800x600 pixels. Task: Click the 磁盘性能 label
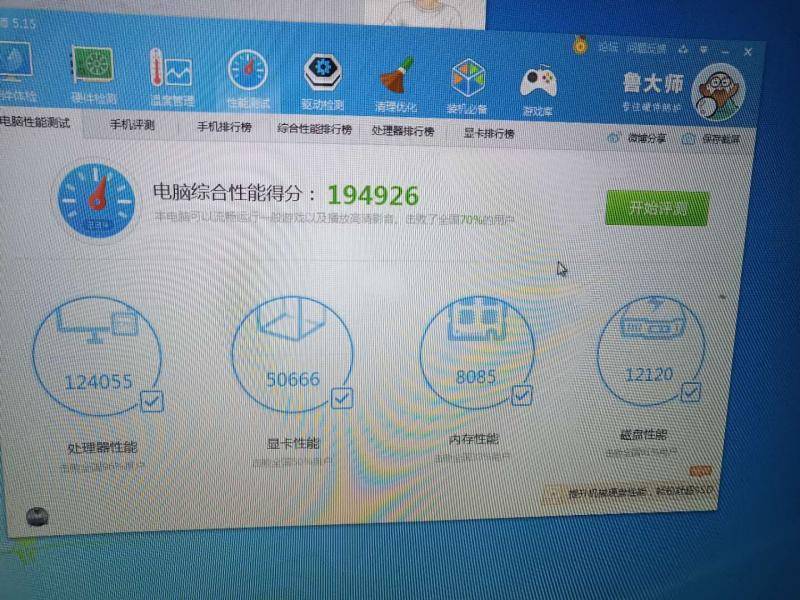point(643,435)
